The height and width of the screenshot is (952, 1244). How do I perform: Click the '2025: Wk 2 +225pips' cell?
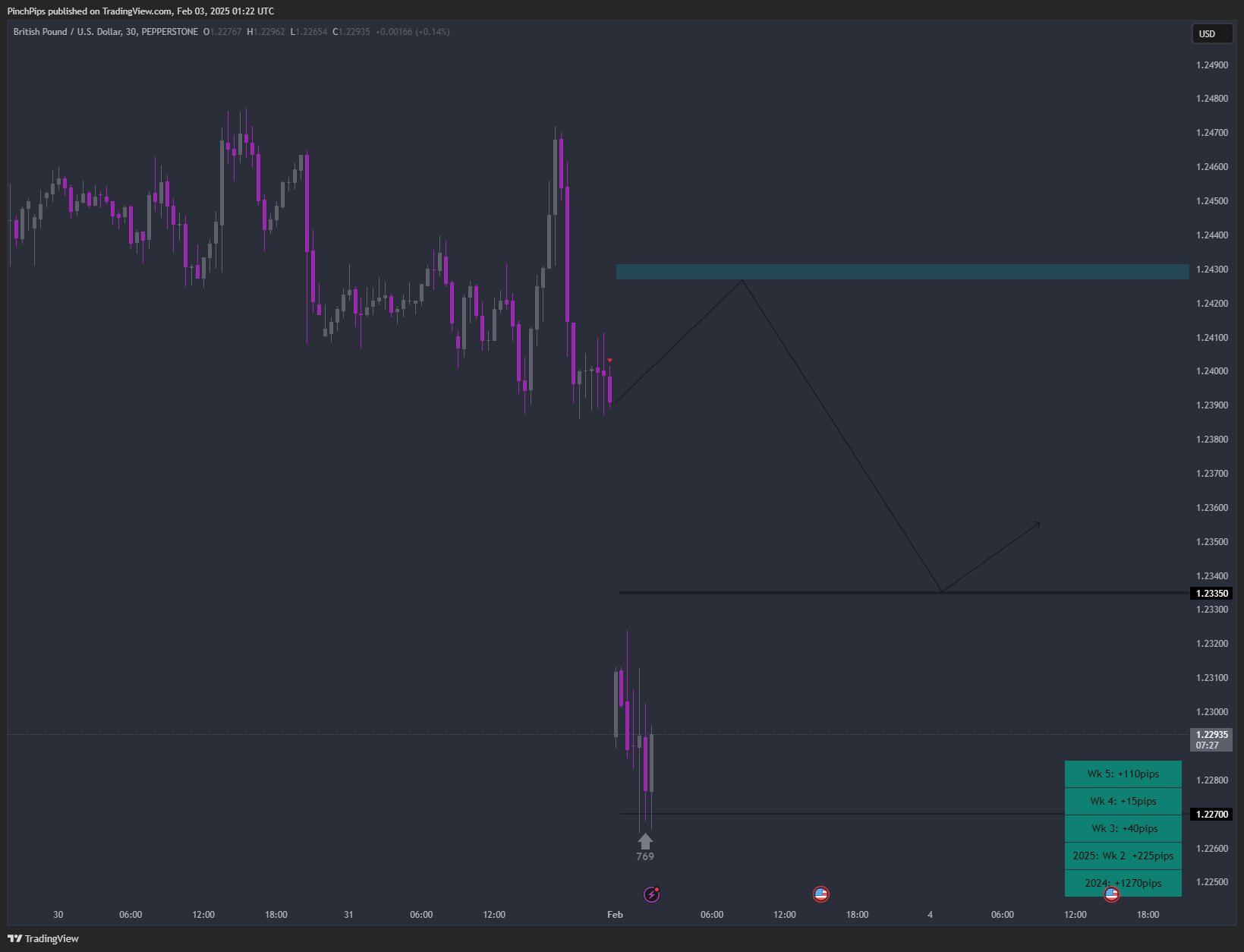coord(1123,856)
